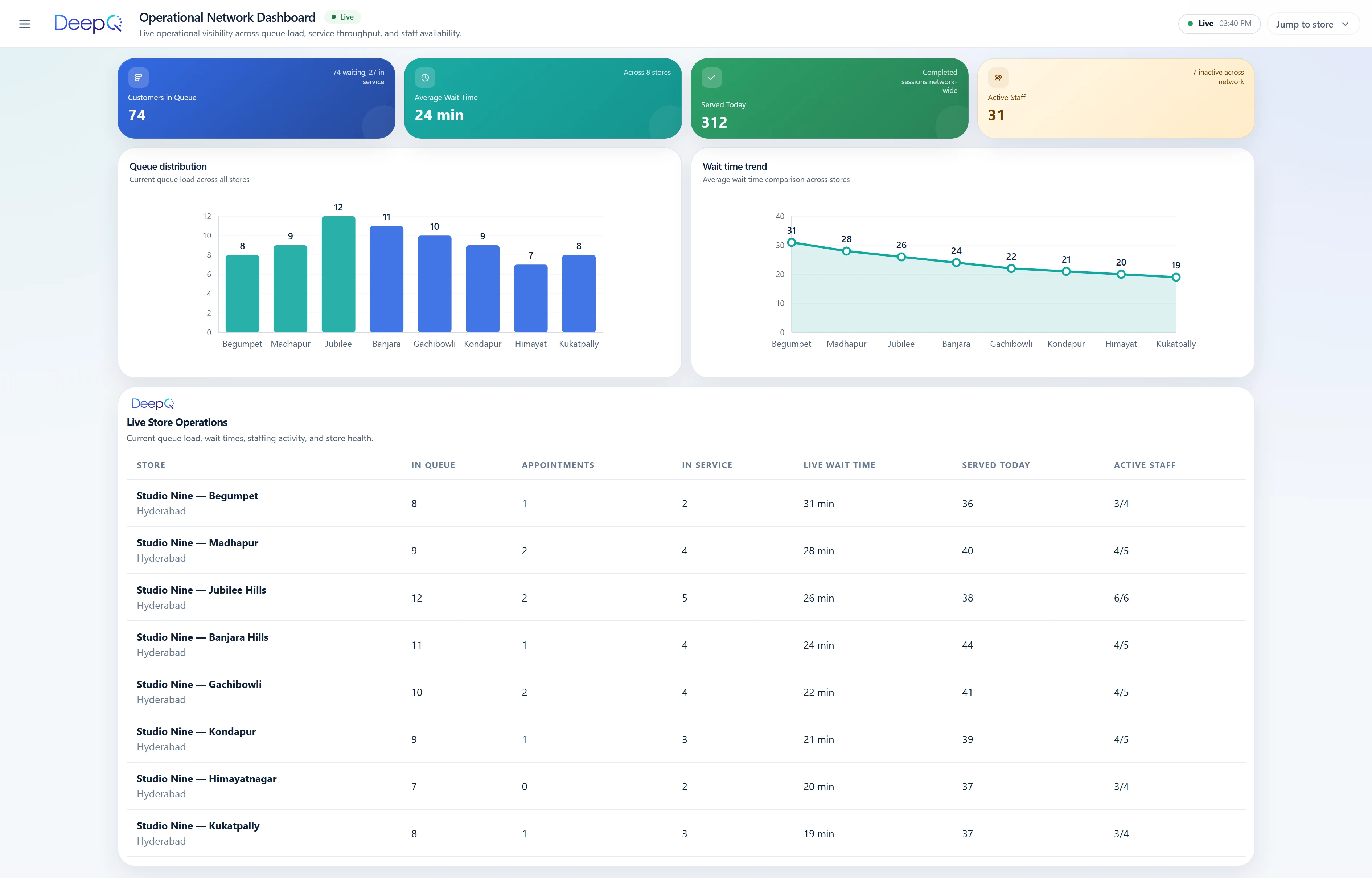Viewport: 1372px width, 878px height.
Task: Click the 0 appointments value for Himayatnagar
Action: 525,787
